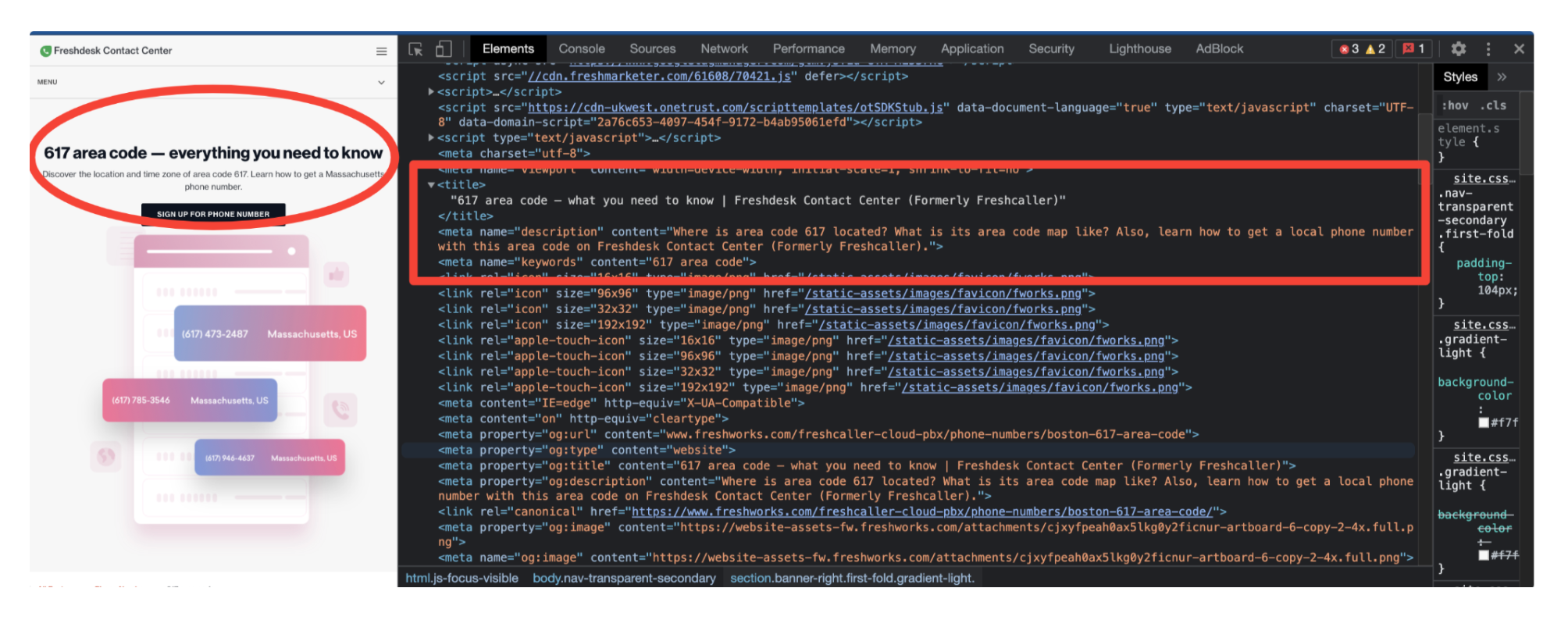
Task: Toggle the :hov element state panel
Action: click(x=1455, y=105)
